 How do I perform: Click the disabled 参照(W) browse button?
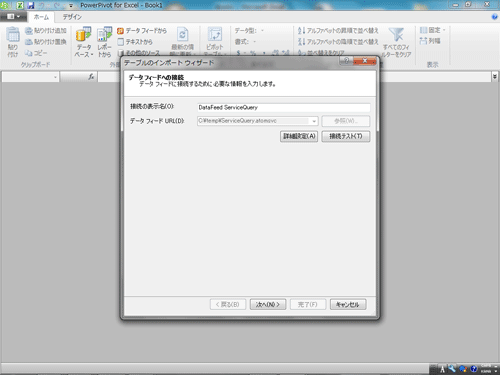click(x=346, y=121)
